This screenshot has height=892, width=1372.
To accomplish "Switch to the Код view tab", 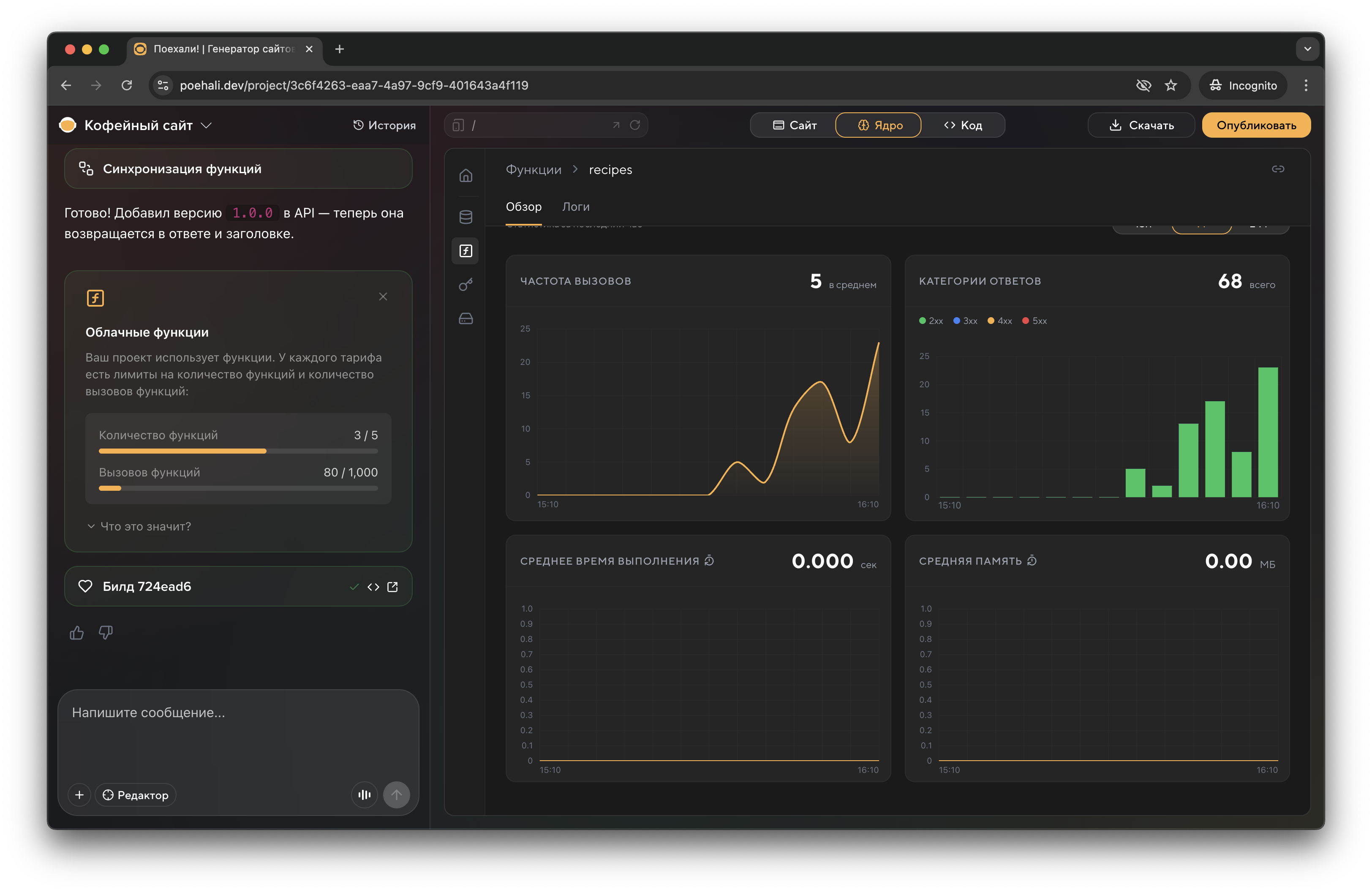I will [963, 125].
